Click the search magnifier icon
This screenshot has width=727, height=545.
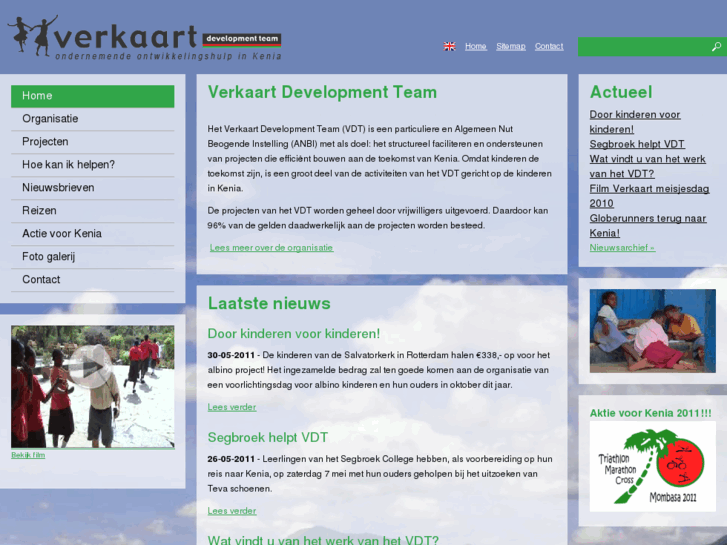(x=716, y=46)
